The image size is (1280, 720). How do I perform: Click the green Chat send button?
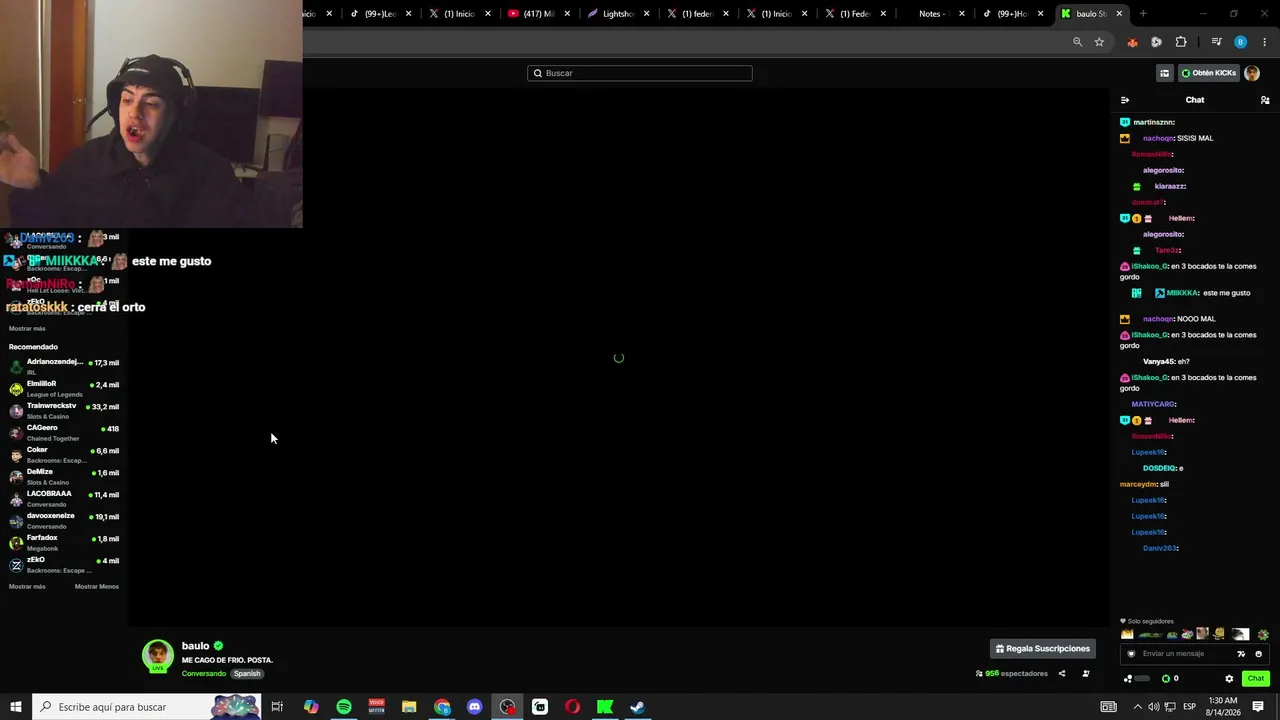(1256, 678)
